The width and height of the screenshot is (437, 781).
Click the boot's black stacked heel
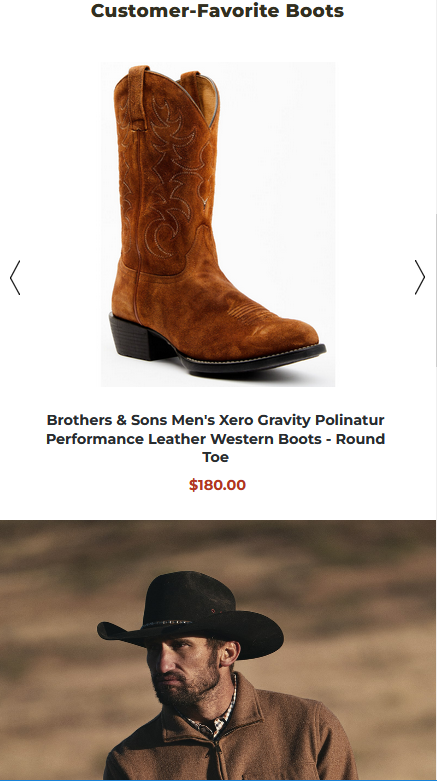coord(132,338)
